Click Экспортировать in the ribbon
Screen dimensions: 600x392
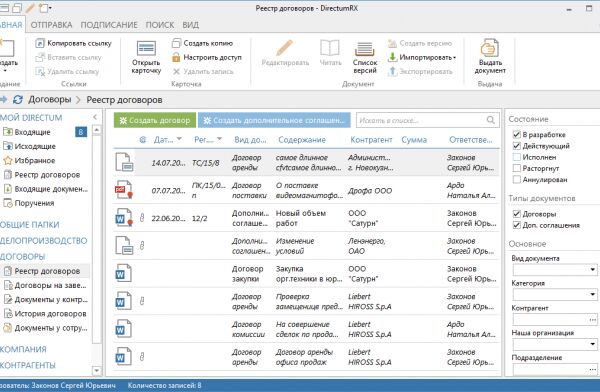[x=420, y=72]
